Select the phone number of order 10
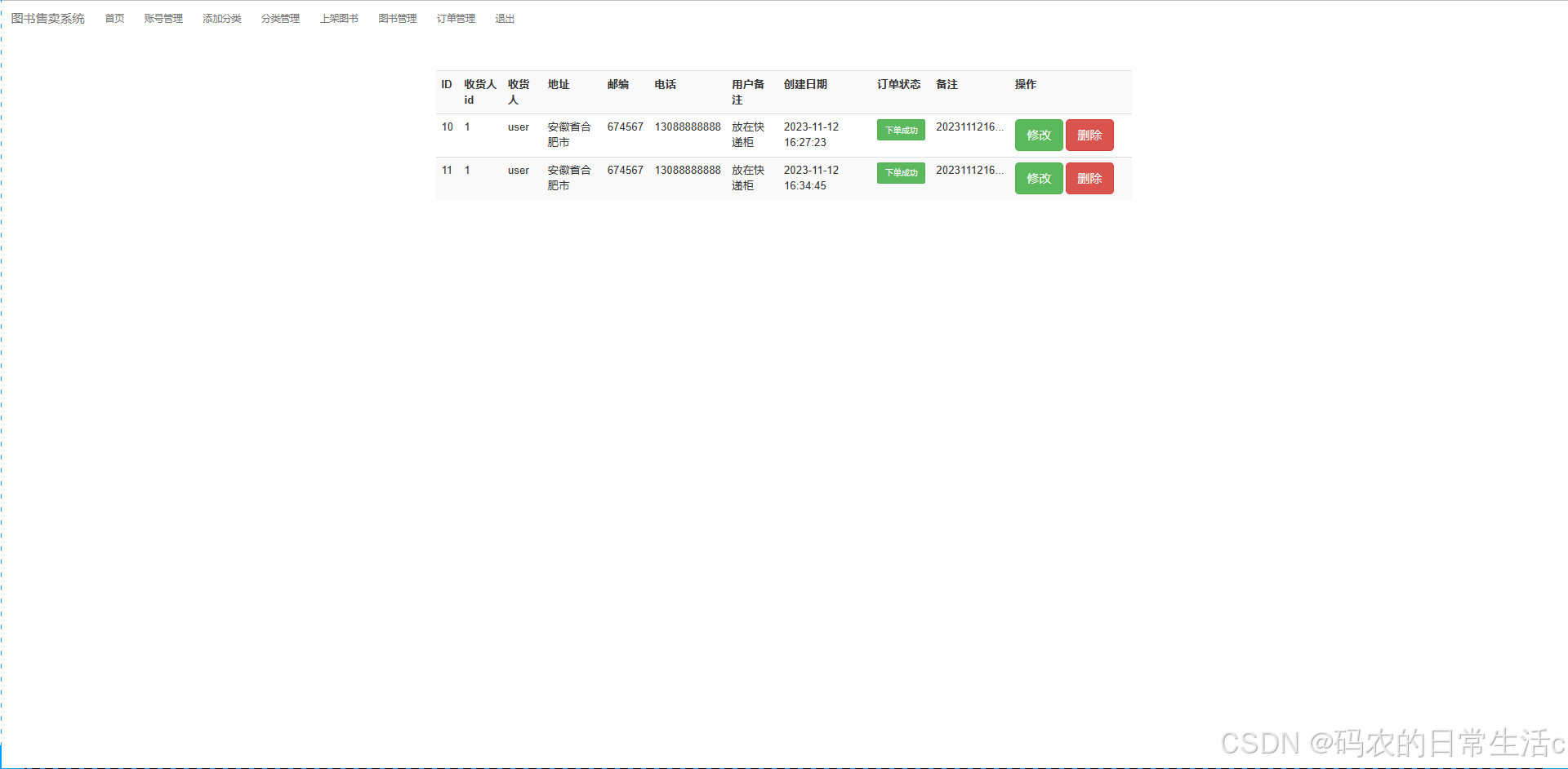 pyautogui.click(x=687, y=127)
